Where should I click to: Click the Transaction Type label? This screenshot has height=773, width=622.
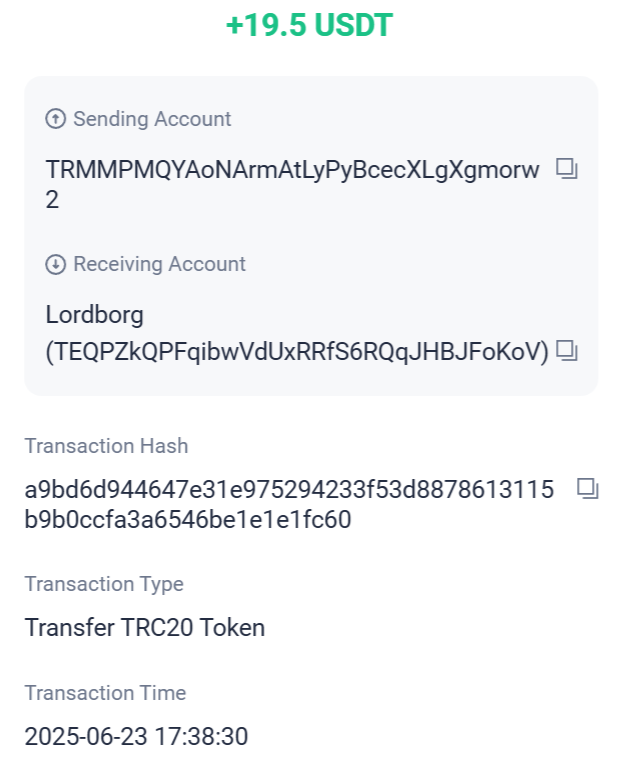104,584
